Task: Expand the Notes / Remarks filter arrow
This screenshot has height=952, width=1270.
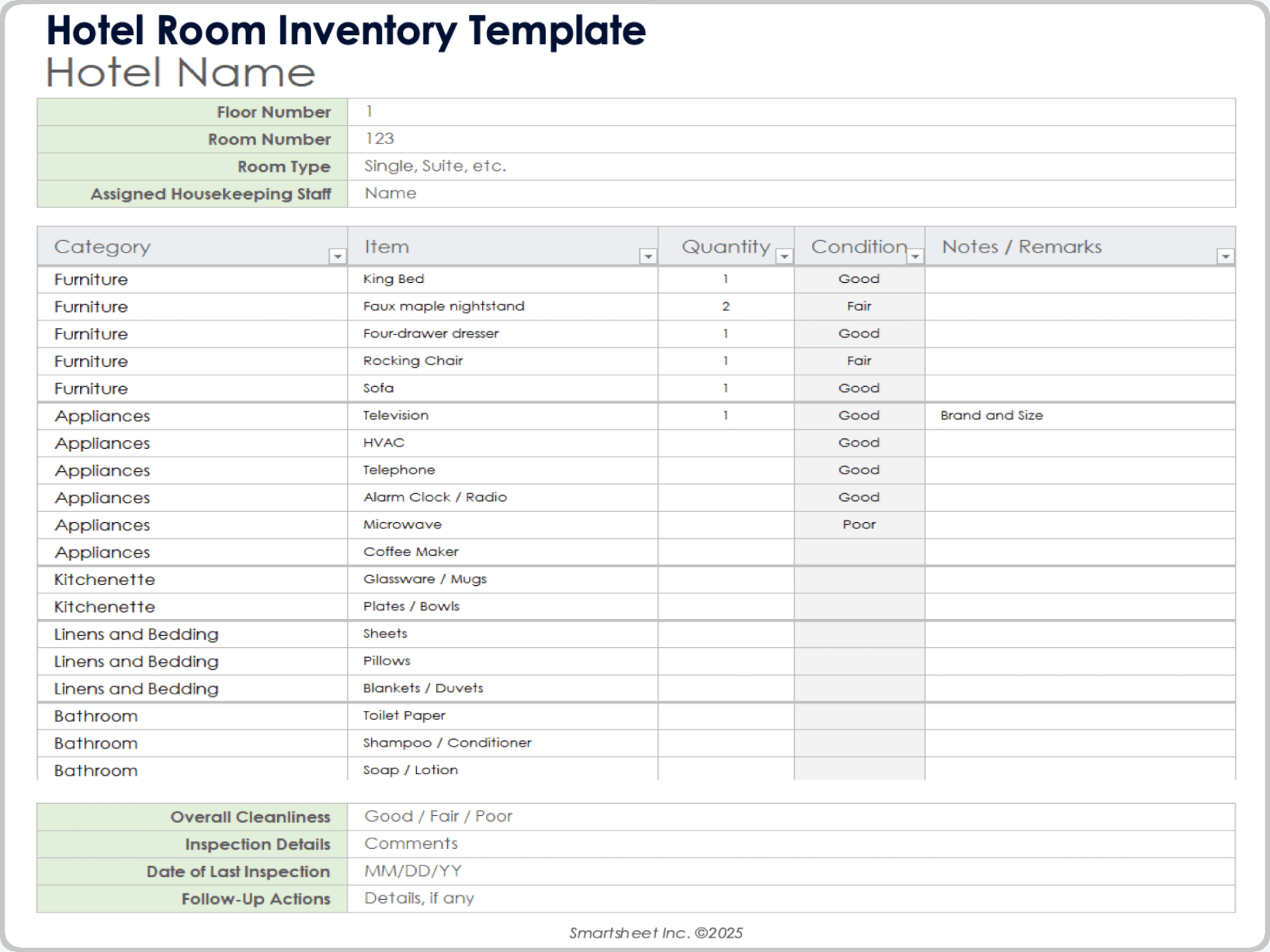Action: click(1225, 256)
